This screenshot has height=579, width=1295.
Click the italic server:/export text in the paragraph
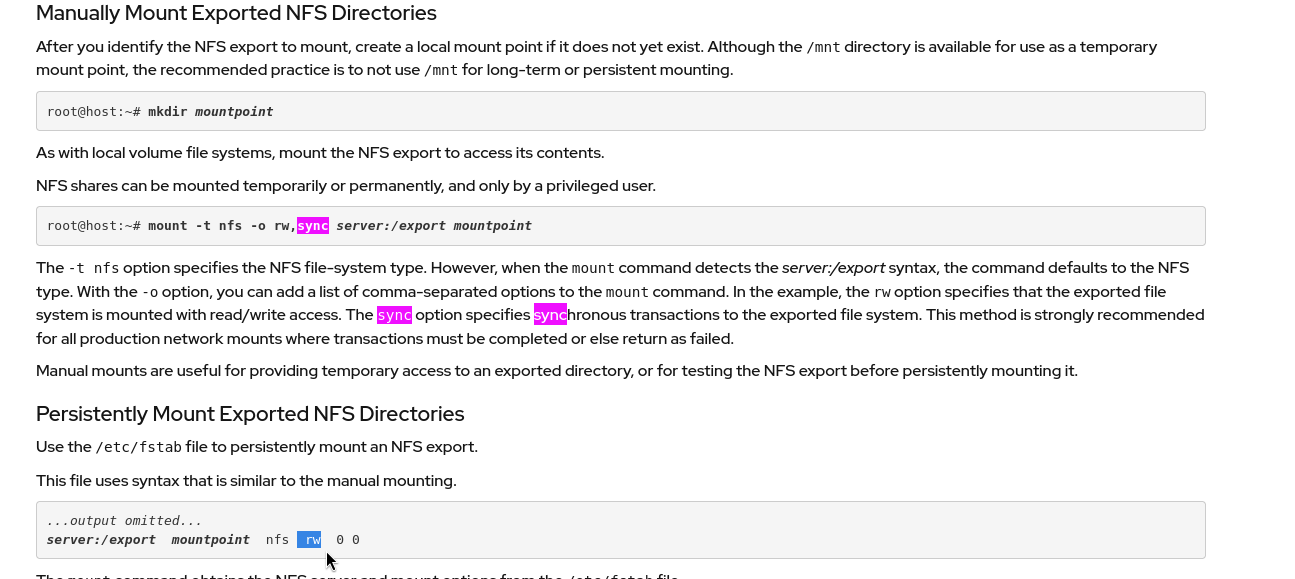[833, 268]
